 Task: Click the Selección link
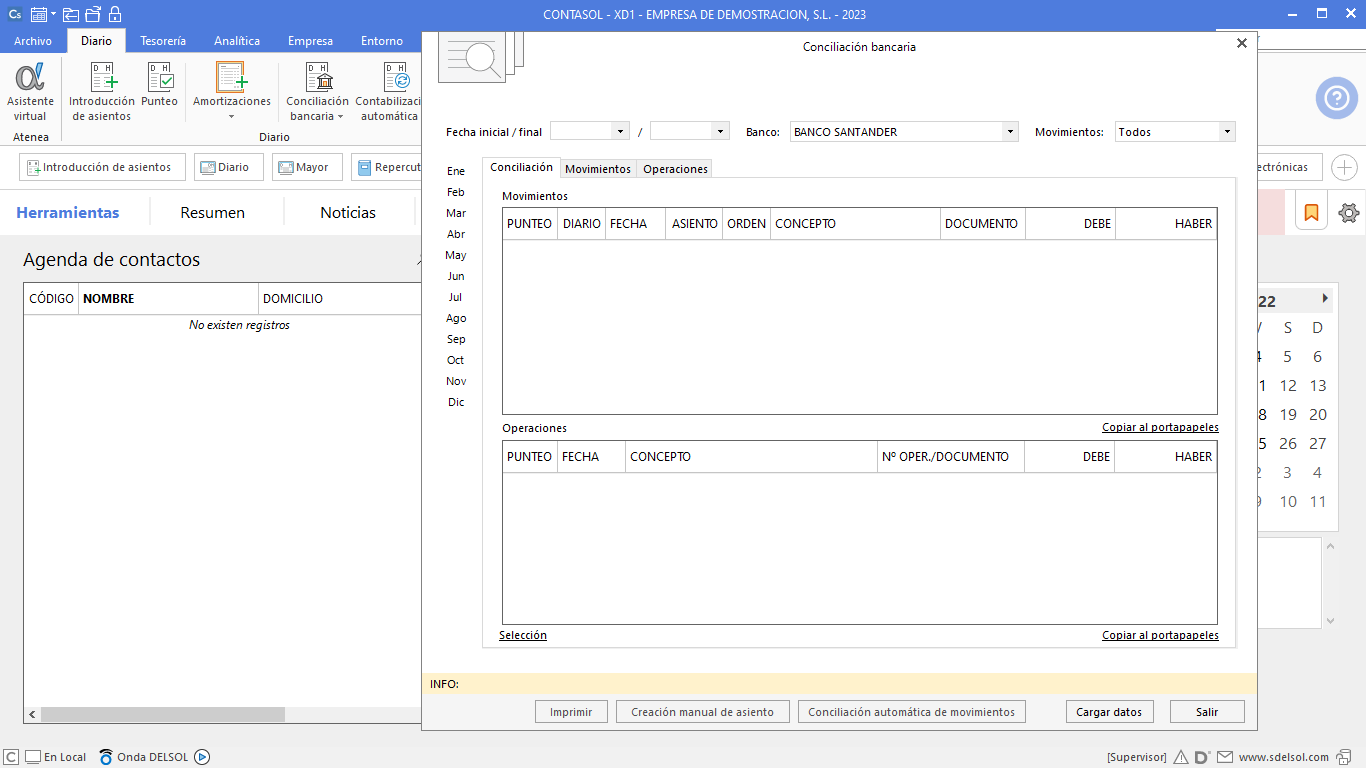click(523, 635)
